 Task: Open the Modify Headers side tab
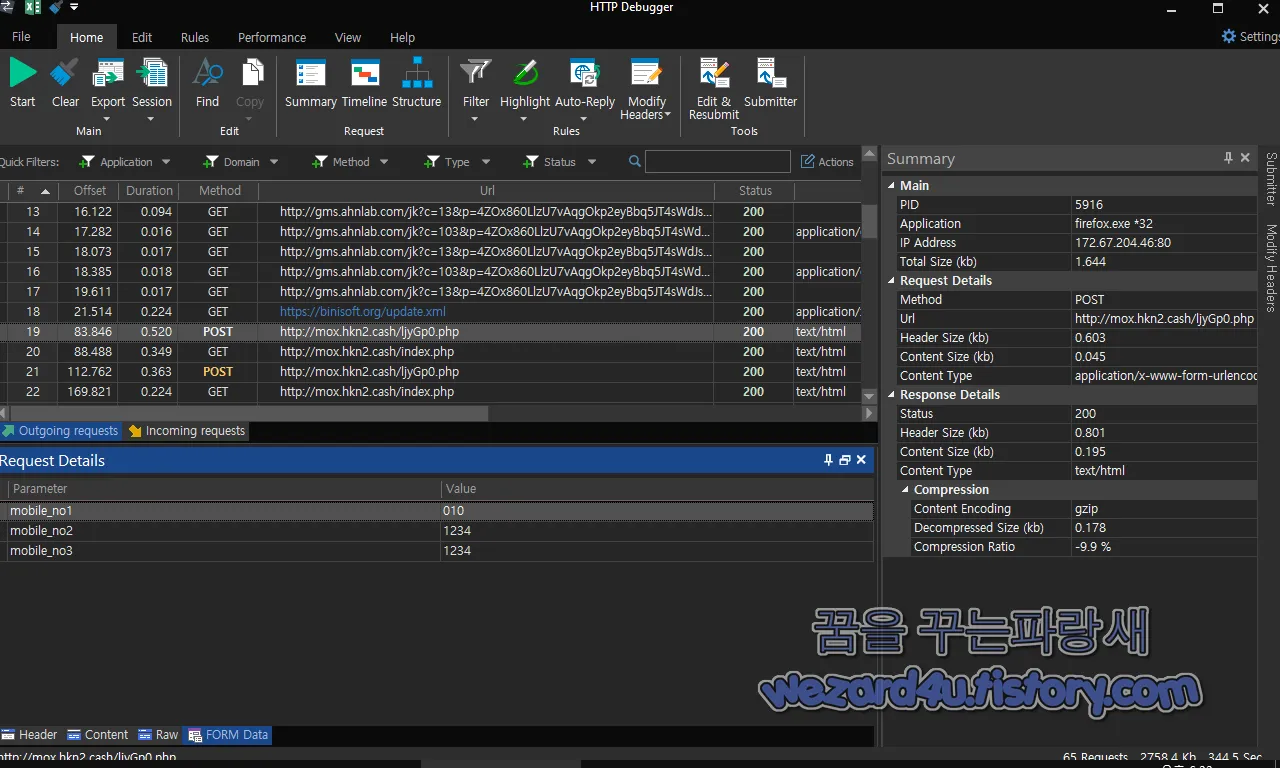click(x=1271, y=268)
